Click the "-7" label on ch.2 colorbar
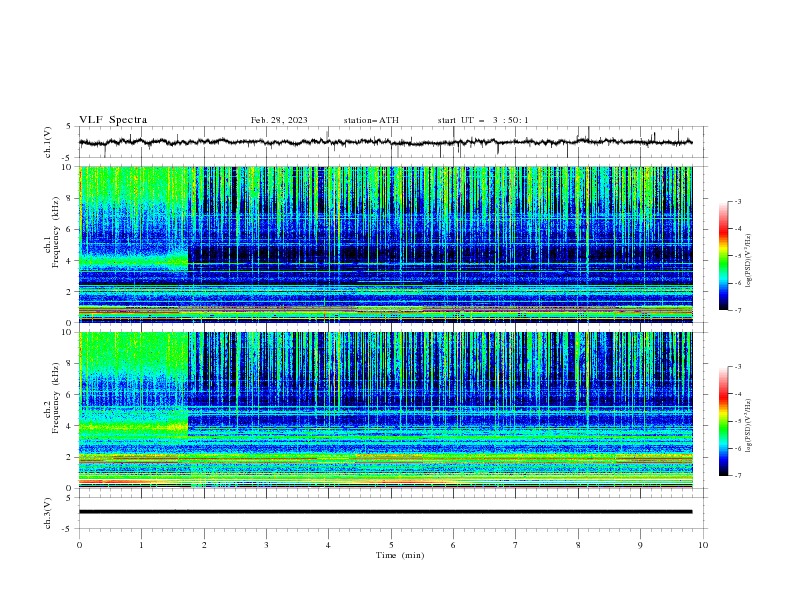This screenshot has width=792, height=612. pyautogui.click(x=738, y=475)
